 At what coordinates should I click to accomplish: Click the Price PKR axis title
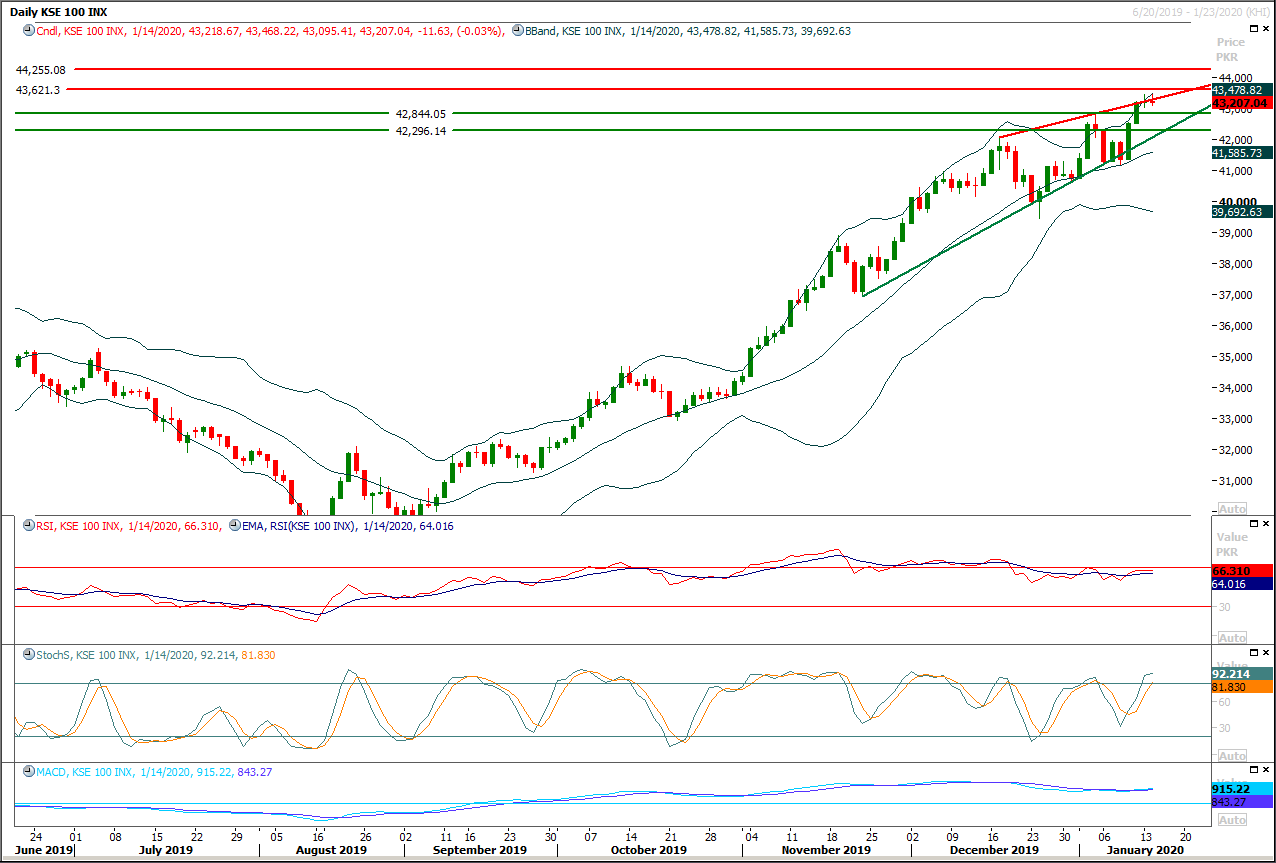1231,50
